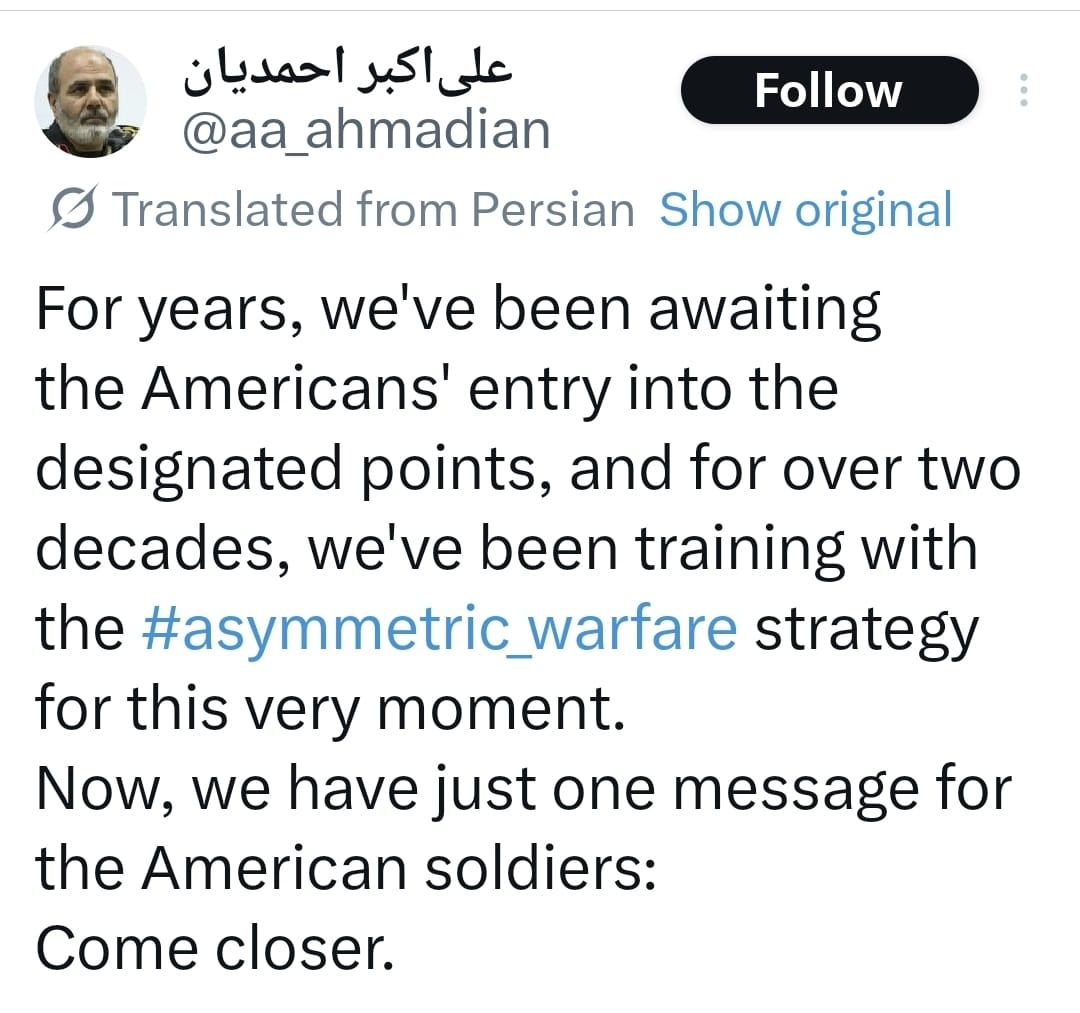Click the line 'designated points, and for over two'
This screenshot has height=1013, width=1080.
[527, 468]
